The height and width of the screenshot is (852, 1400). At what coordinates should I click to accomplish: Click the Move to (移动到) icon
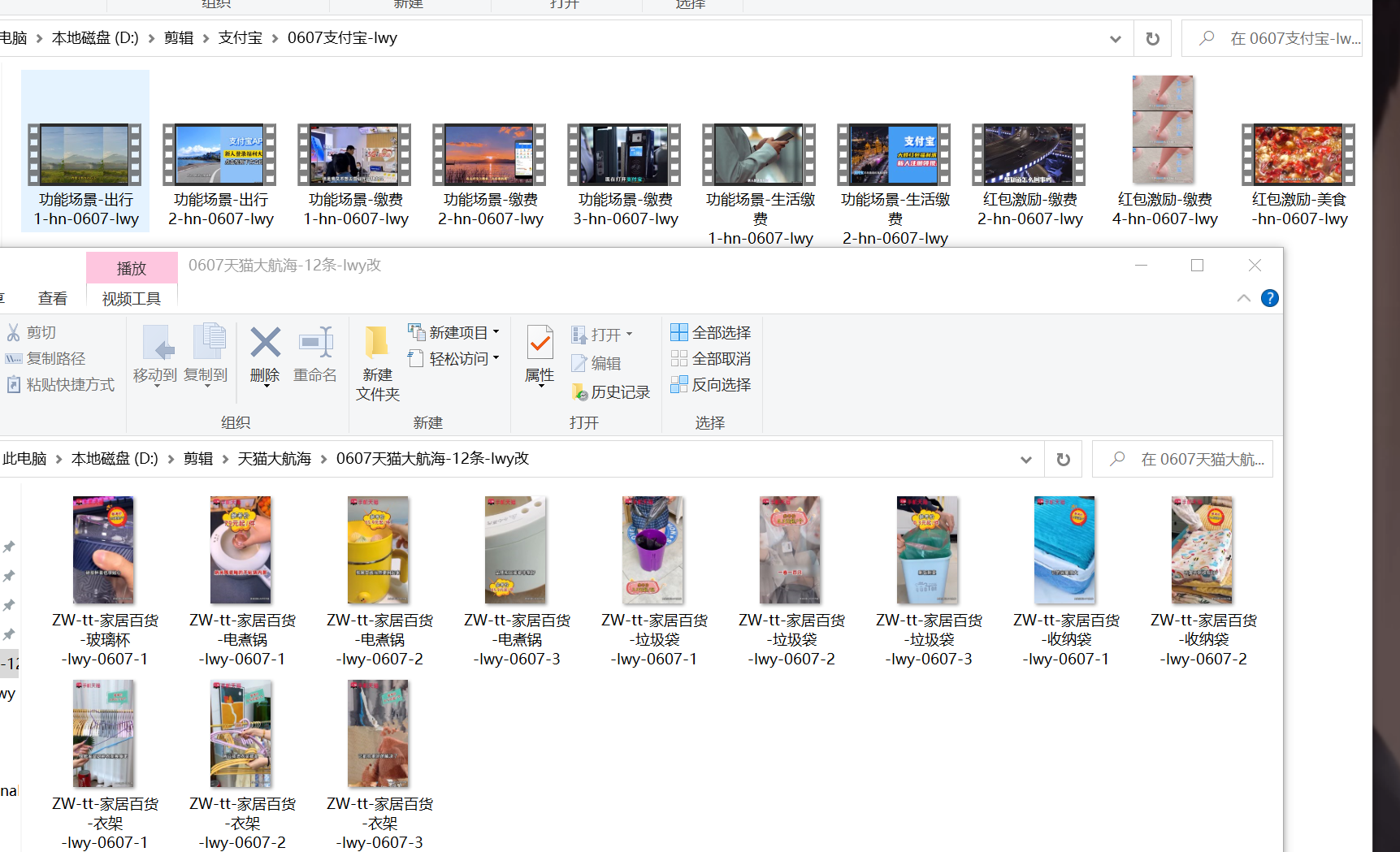(x=158, y=343)
